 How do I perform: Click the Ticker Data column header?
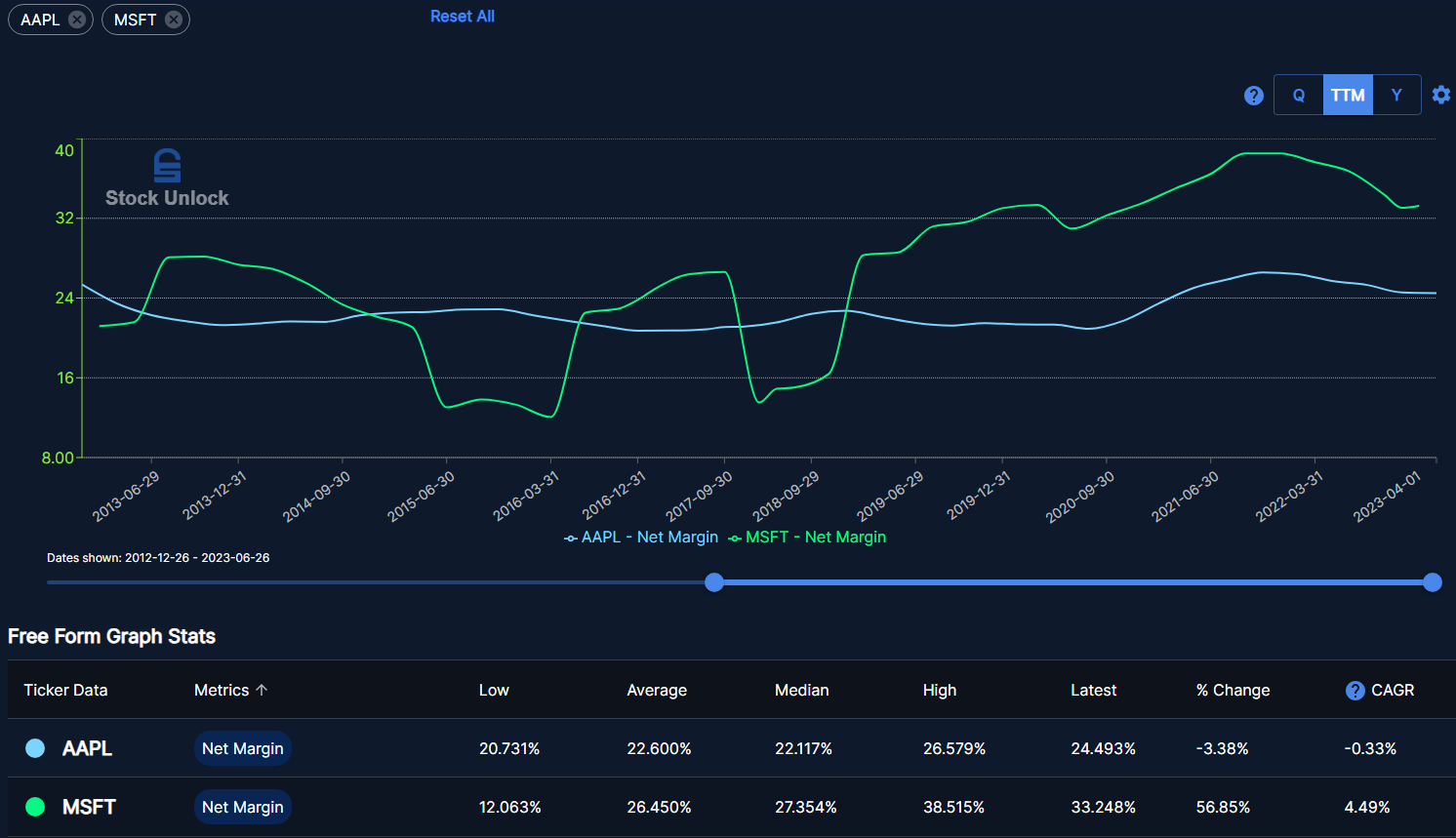coord(65,690)
